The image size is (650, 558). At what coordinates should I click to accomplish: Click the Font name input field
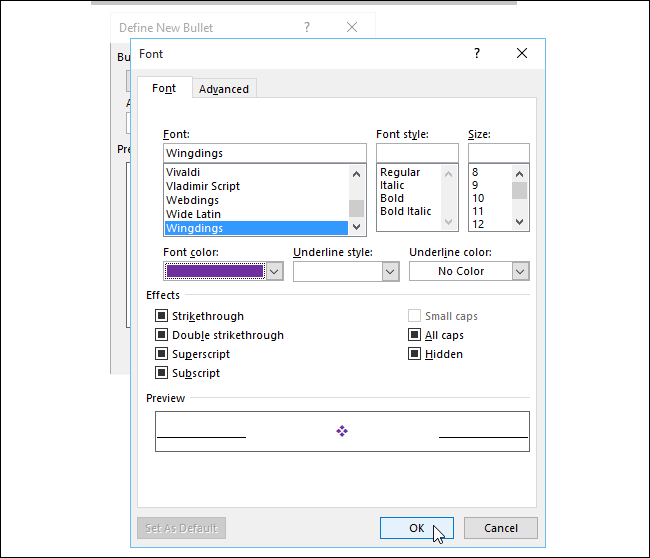264,153
